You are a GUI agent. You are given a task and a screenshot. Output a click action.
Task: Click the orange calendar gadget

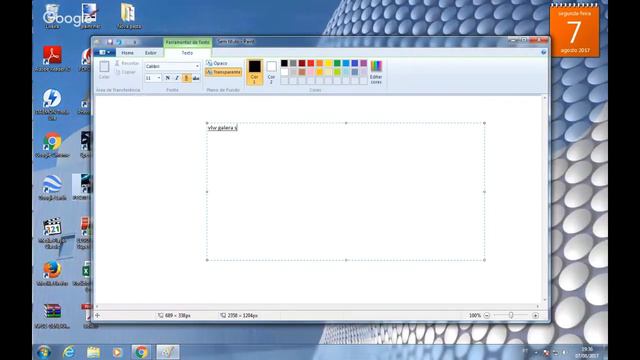574,31
